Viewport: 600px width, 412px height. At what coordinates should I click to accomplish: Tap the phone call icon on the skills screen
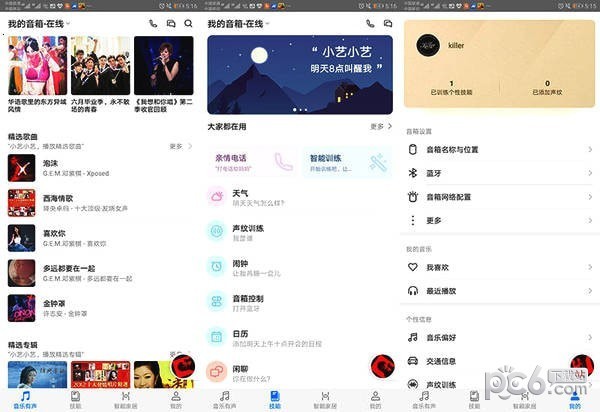pos(370,24)
